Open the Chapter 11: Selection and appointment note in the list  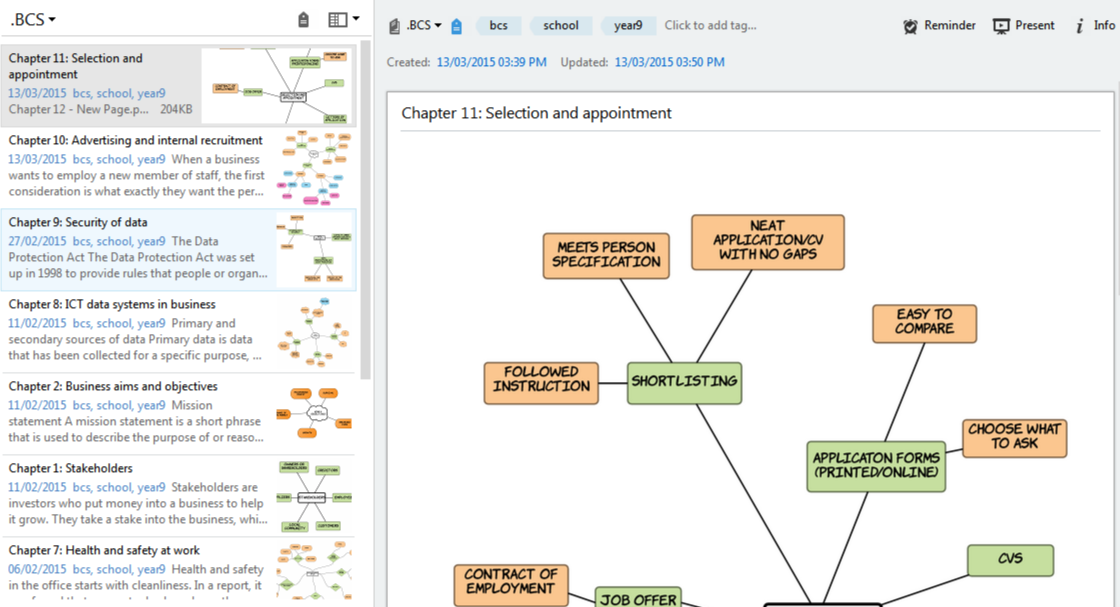179,86
